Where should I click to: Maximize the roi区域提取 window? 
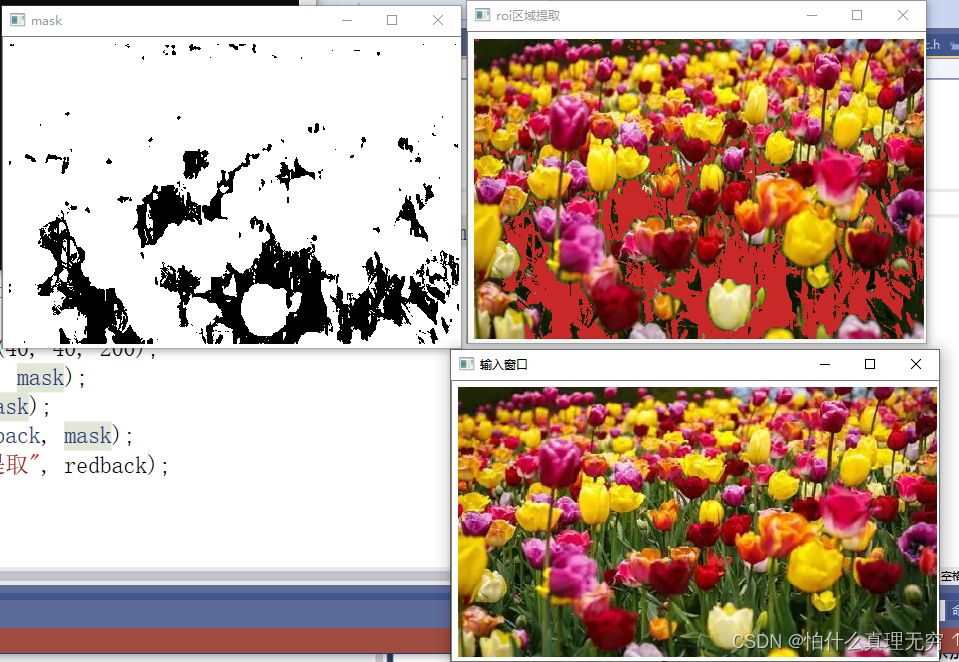[857, 15]
